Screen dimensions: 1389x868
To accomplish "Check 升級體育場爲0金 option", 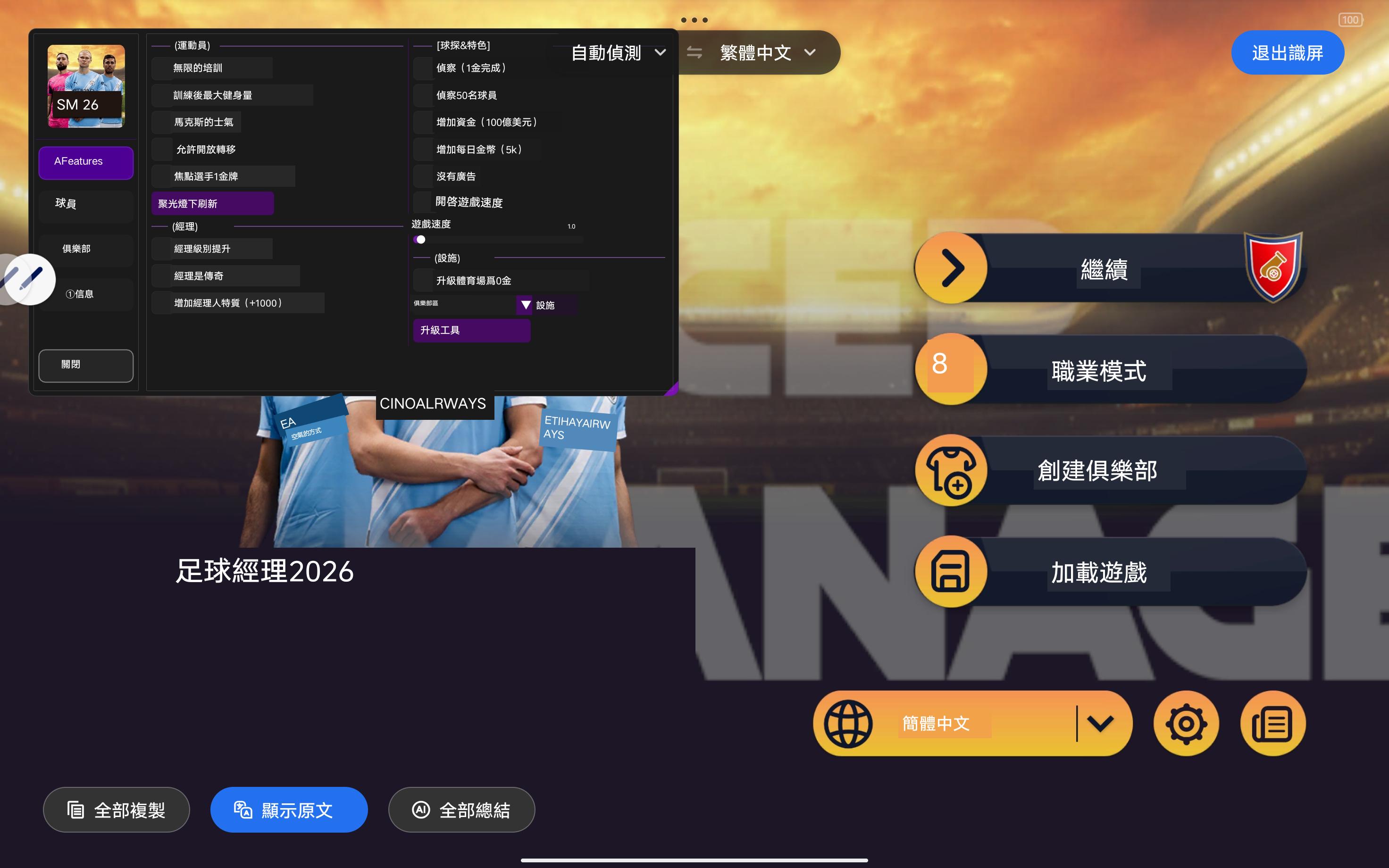I will click(x=424, y=281).
